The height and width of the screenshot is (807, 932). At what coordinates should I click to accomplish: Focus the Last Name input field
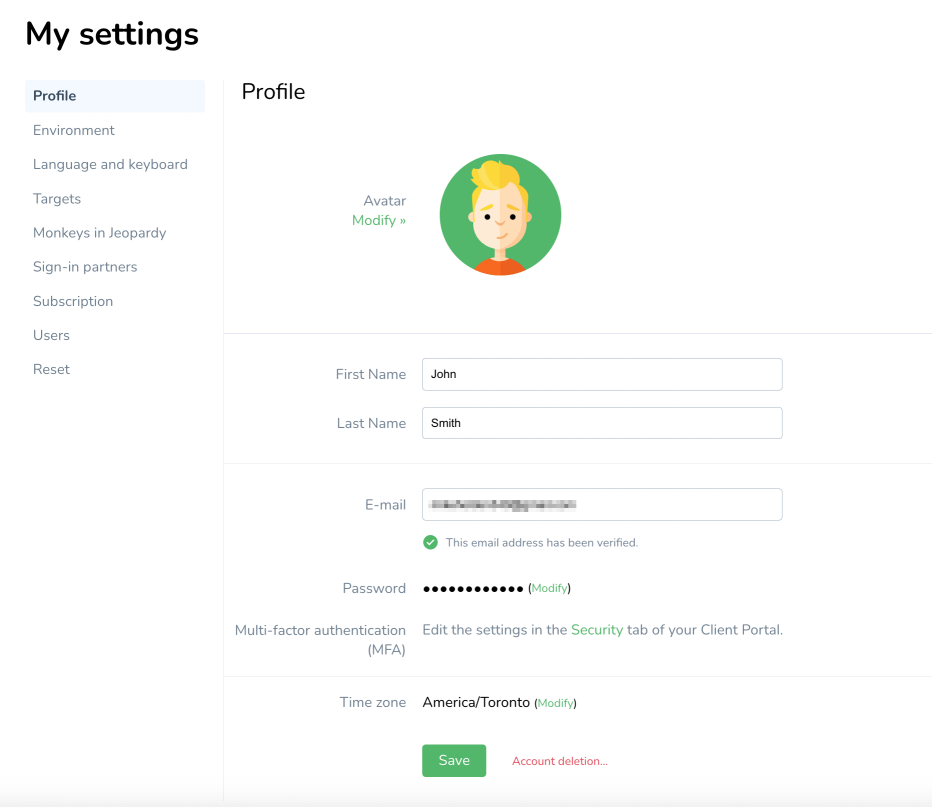[602, 423]
